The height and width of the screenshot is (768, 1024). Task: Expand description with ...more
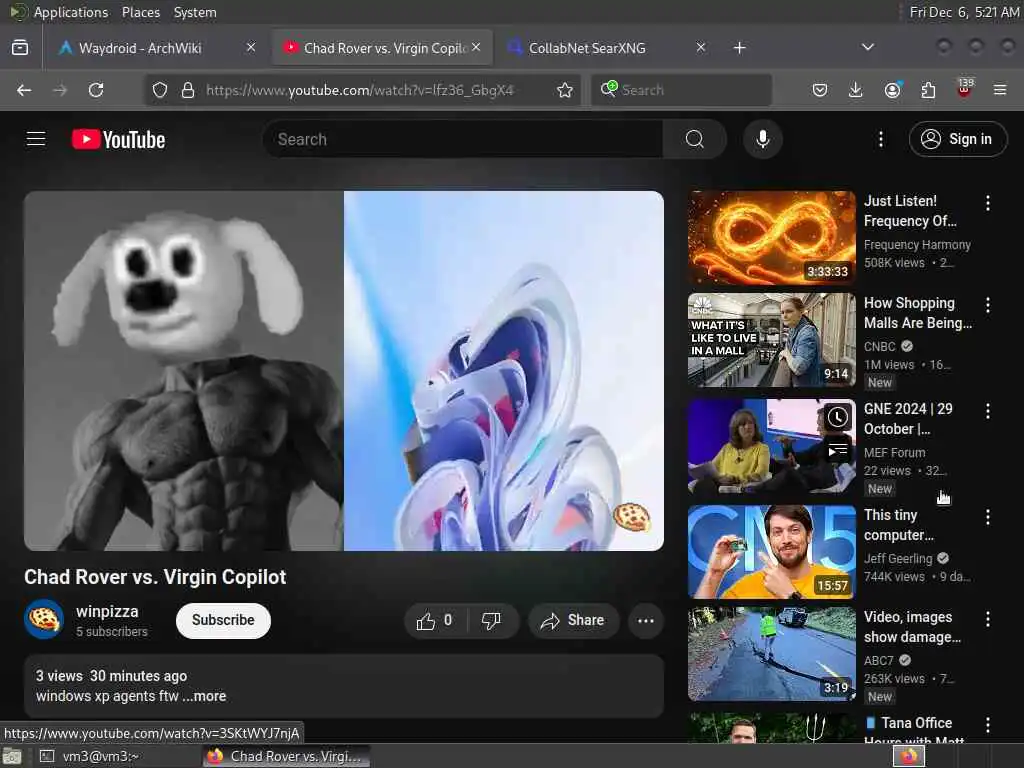pos(204,696)
